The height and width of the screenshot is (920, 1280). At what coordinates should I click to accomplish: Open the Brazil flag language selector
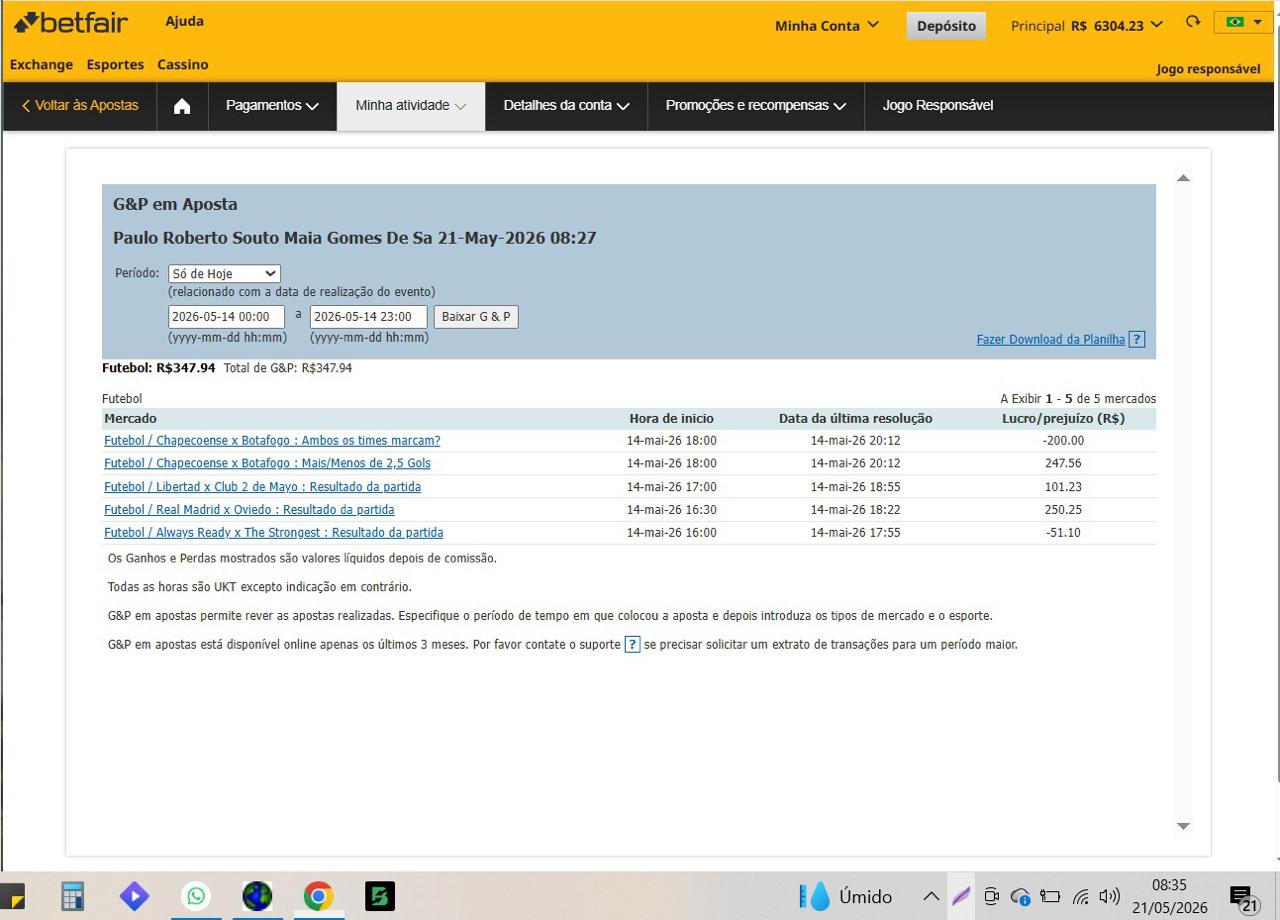(1243, 22)
